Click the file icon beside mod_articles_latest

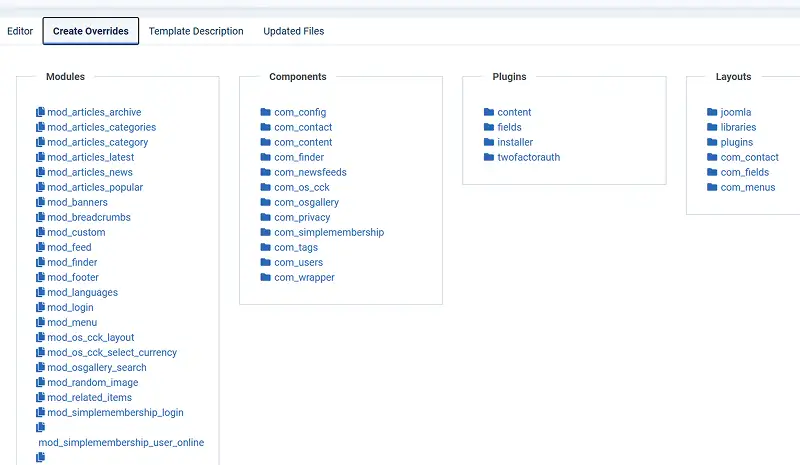pos(40,157)
